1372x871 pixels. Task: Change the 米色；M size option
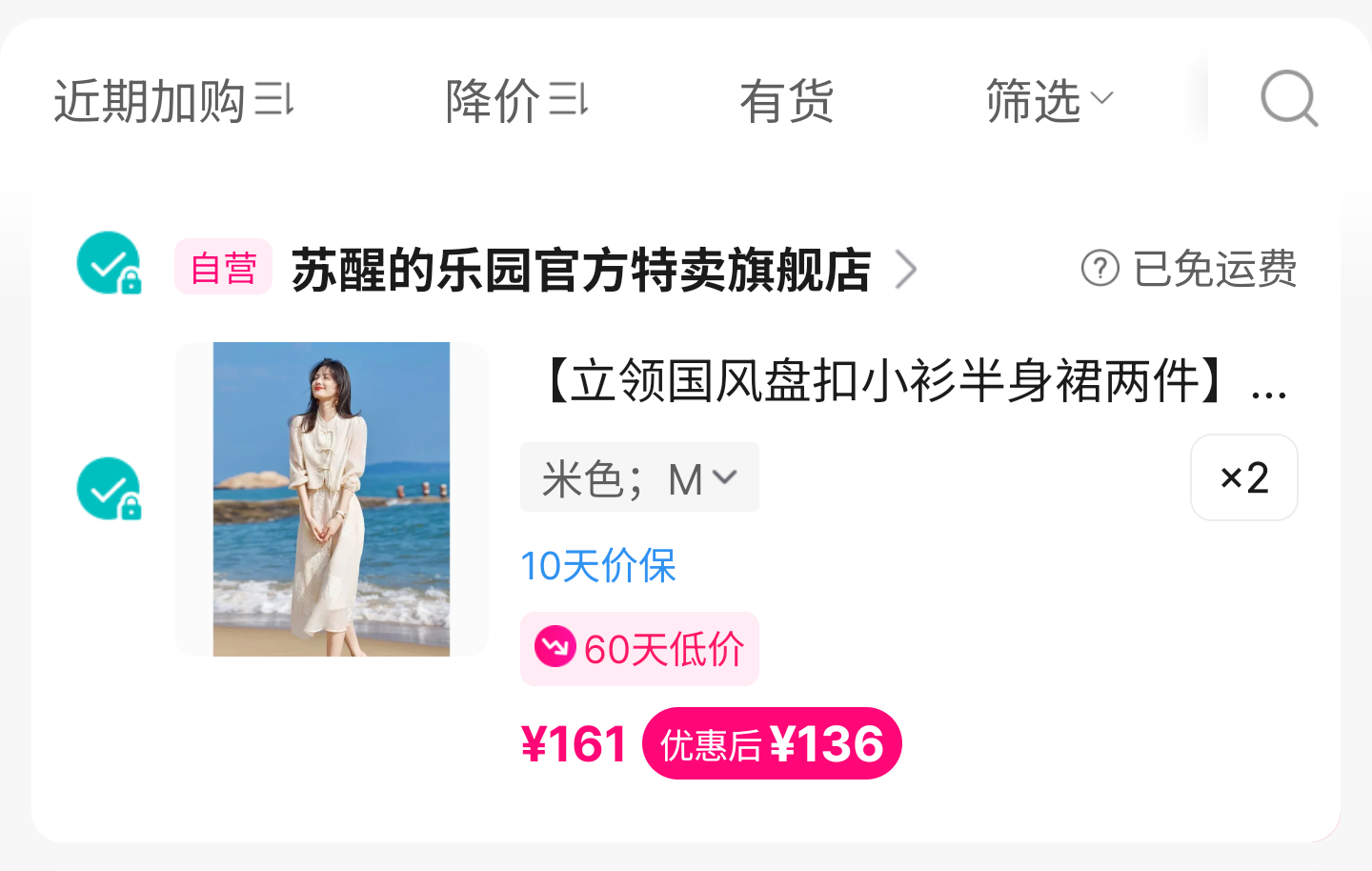[x=639, y=477]
